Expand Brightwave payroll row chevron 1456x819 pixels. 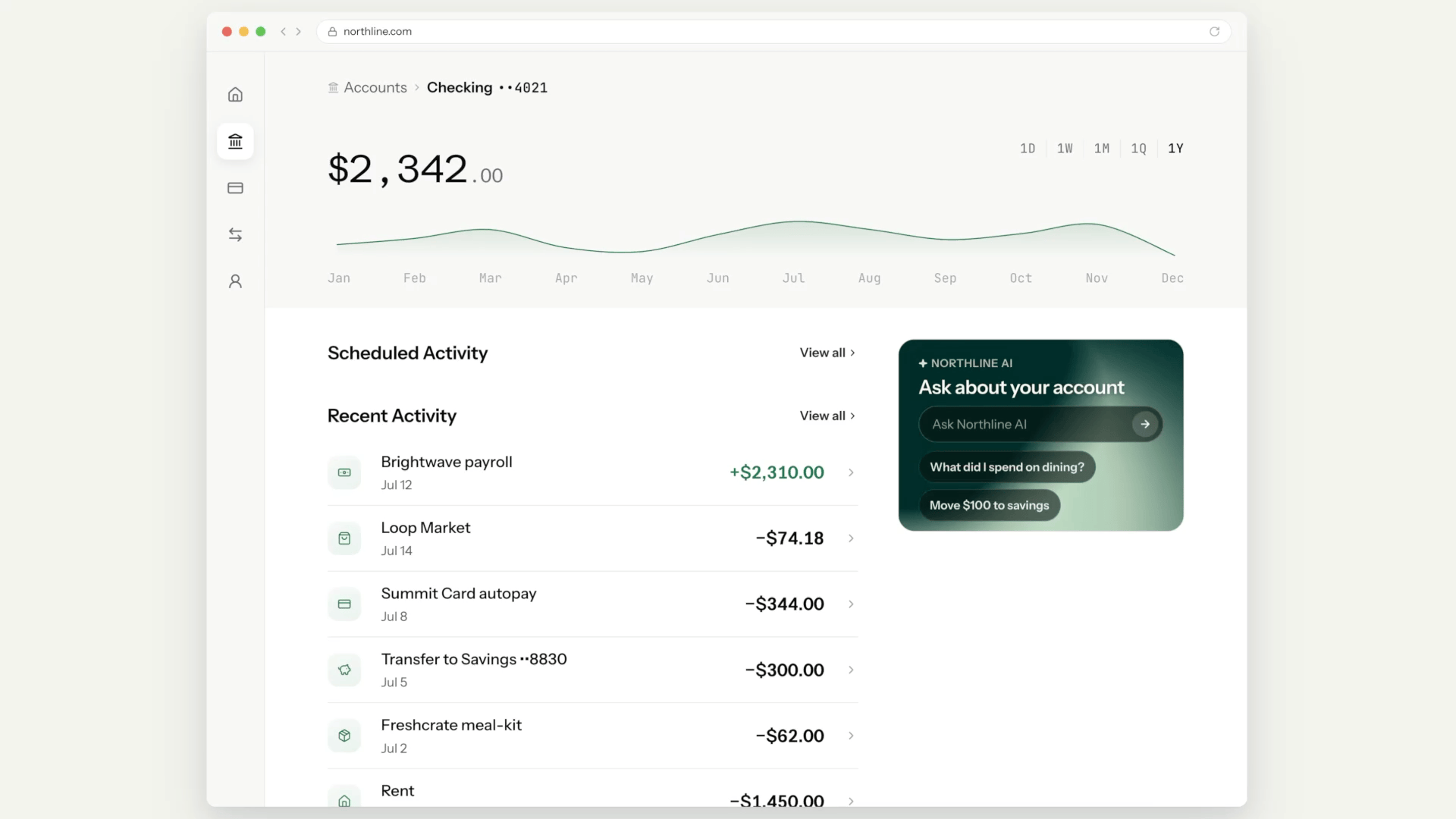click(851, 472)
